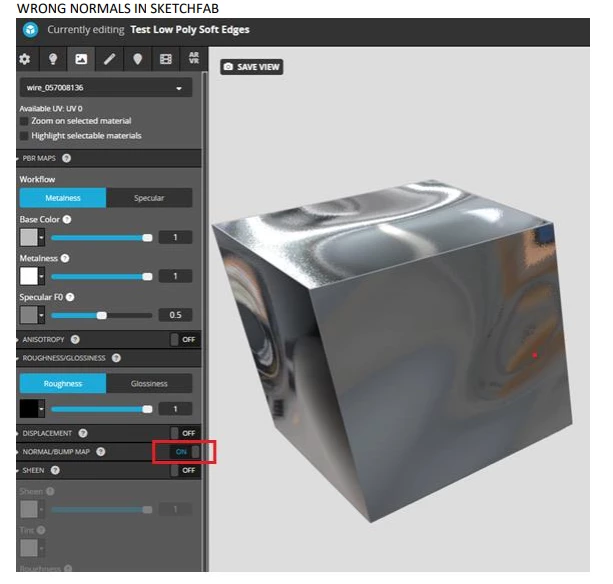Click the Specular F0 slider handle

(x=102, y=315)
